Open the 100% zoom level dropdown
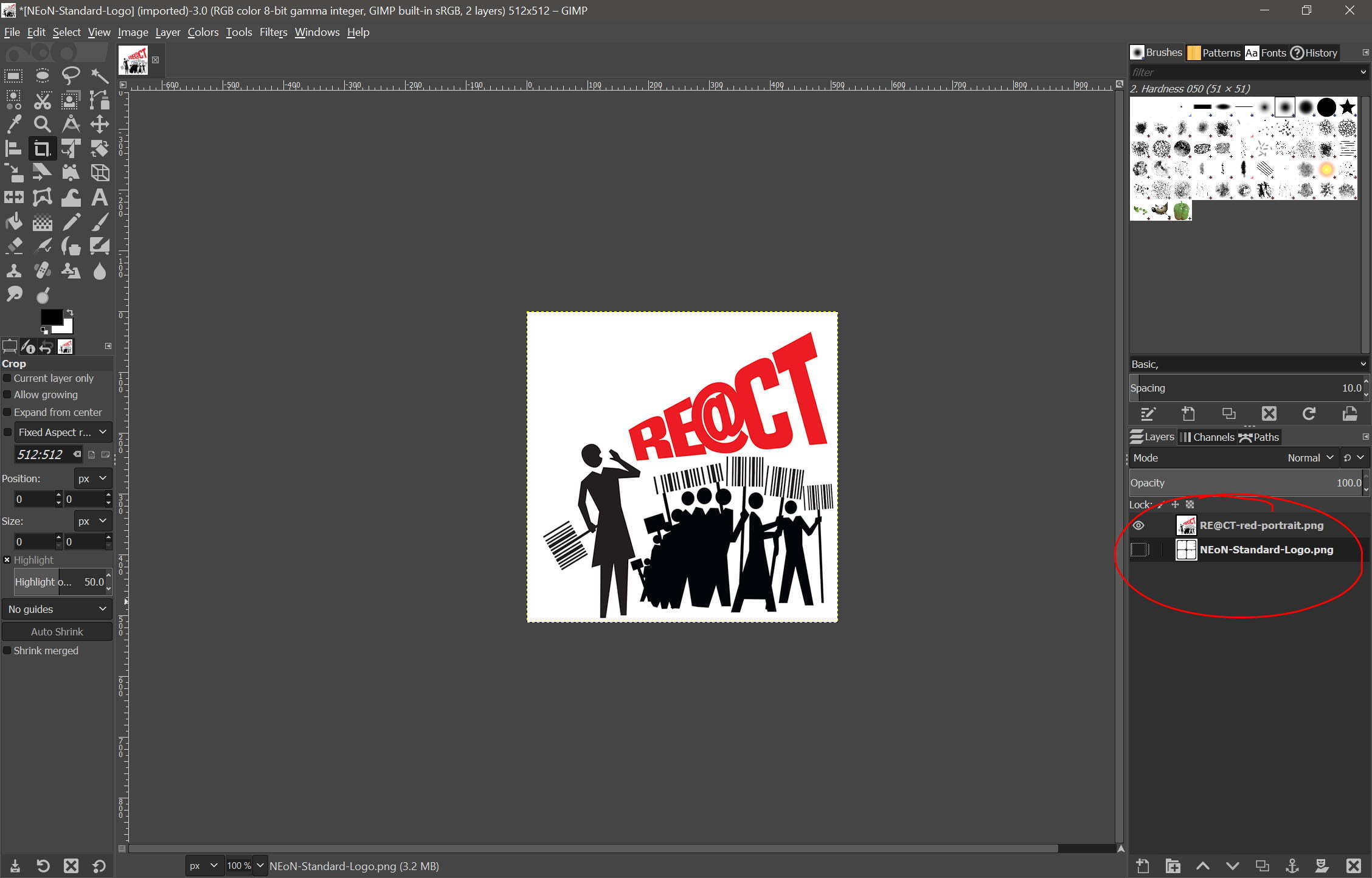The width and height of the screenshot is (1372, 878). click(260, 866)
